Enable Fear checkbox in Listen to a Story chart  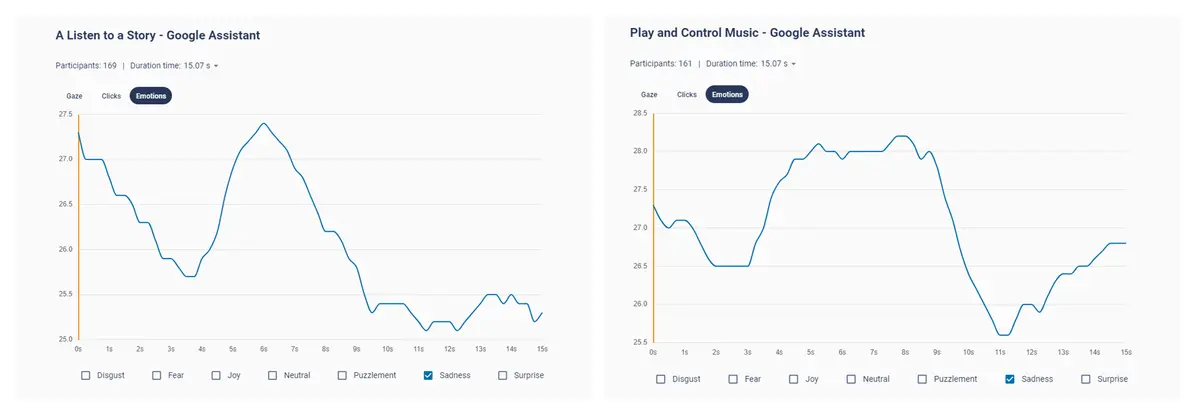(x=157, y=375)
